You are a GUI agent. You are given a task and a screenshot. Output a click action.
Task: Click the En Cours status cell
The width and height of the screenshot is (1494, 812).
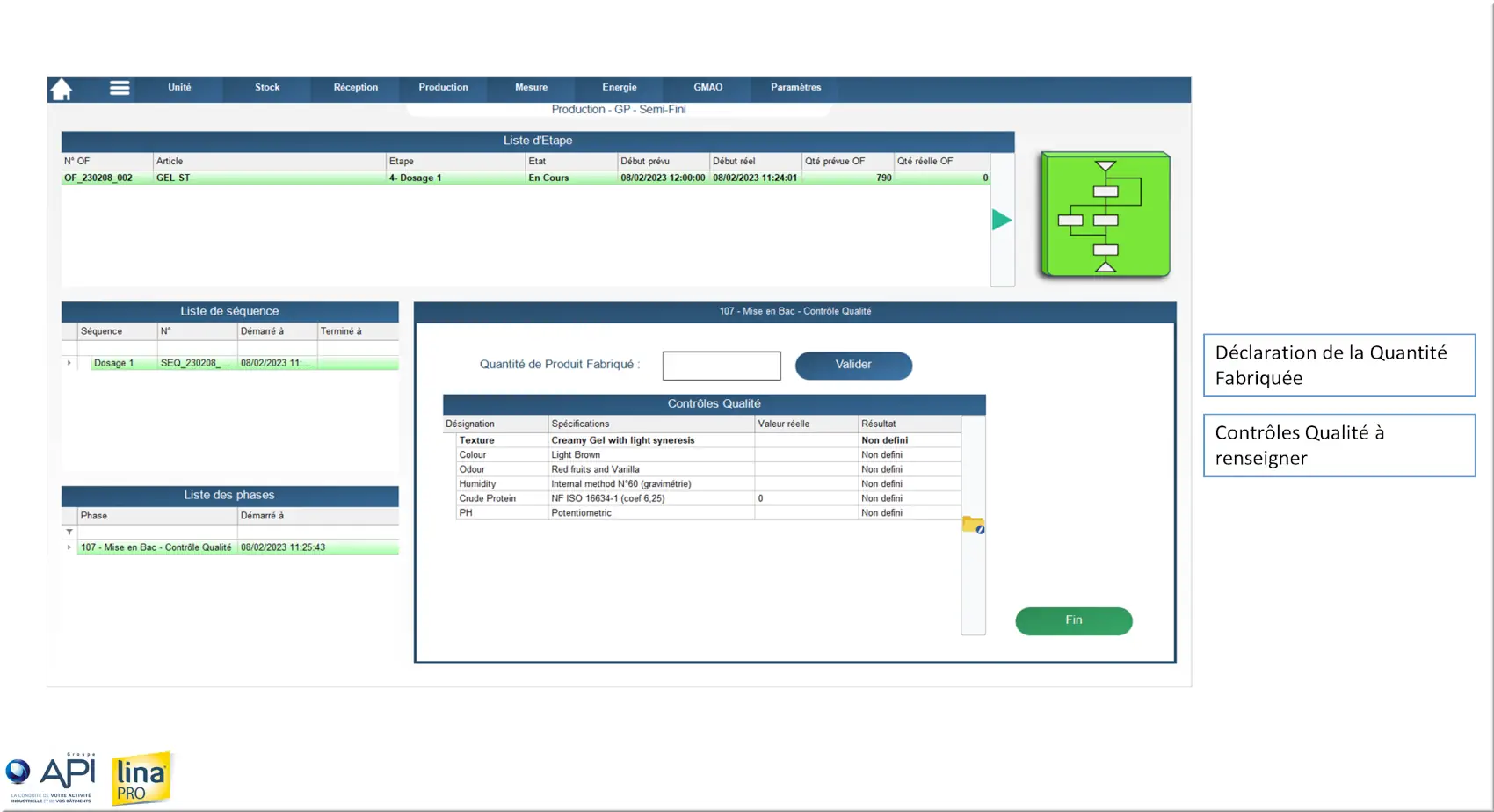[571, 178]
